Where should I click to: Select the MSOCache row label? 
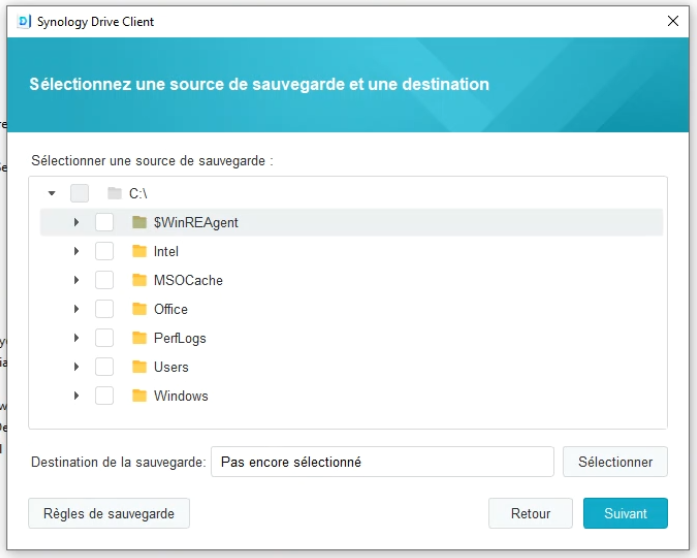188,280
